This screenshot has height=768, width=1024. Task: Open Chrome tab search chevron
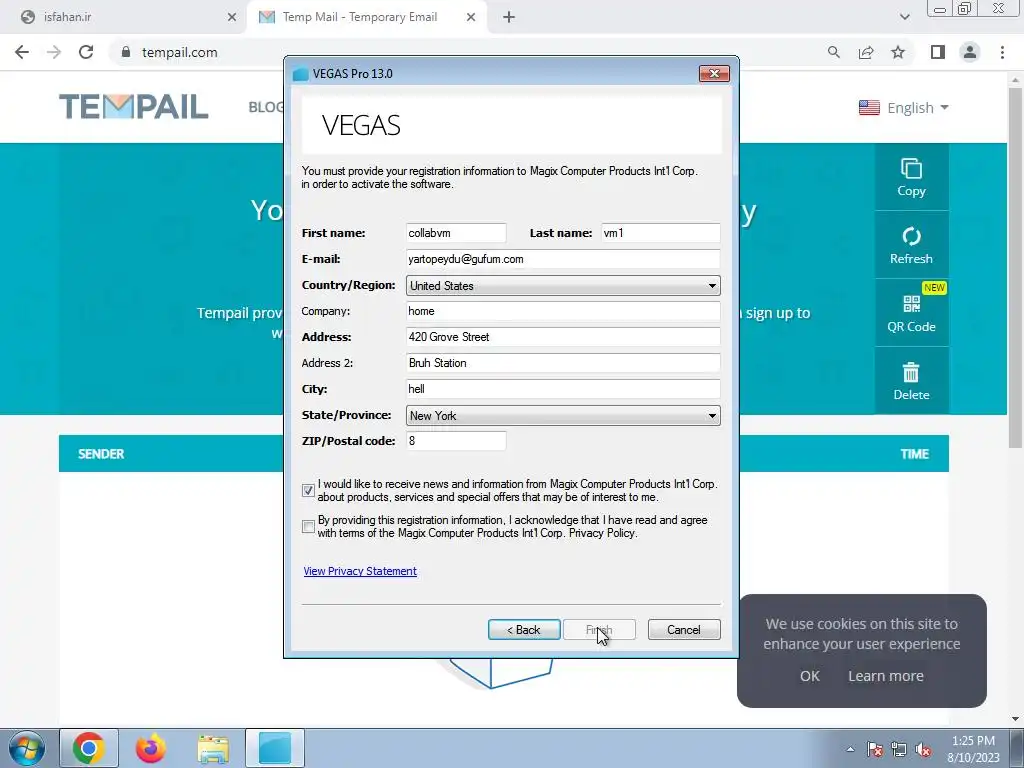click(x=904, y=17)
